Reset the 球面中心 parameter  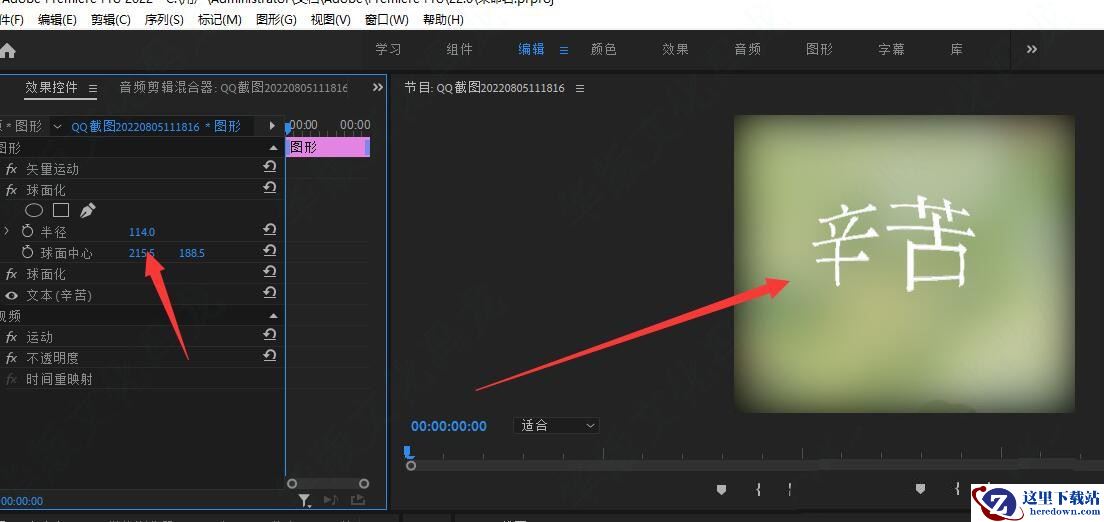270,251
